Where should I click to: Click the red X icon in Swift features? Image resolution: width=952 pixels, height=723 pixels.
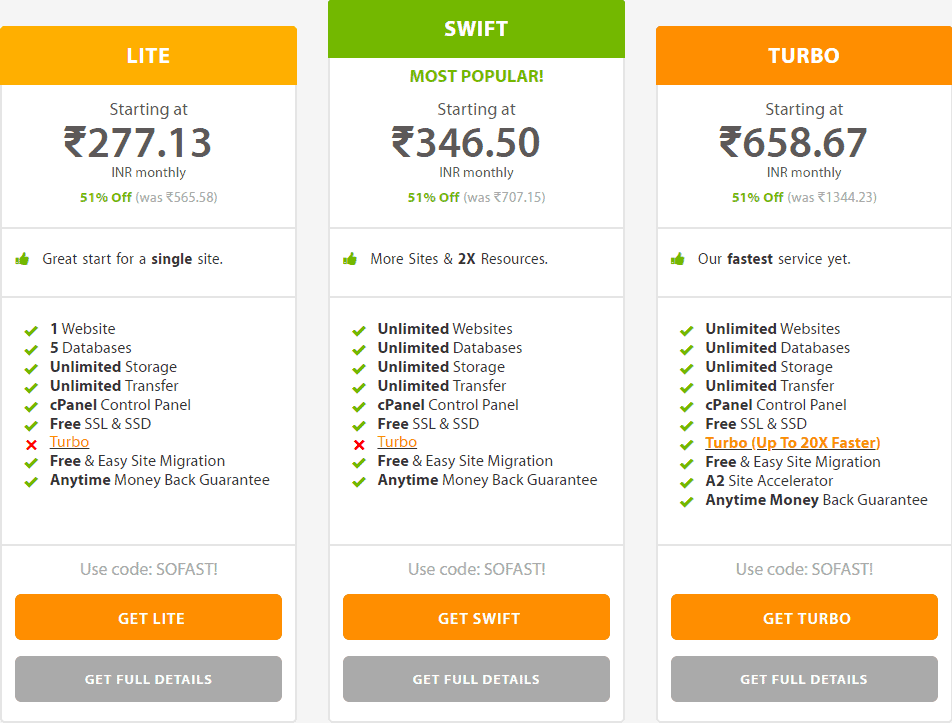point(359,444)
